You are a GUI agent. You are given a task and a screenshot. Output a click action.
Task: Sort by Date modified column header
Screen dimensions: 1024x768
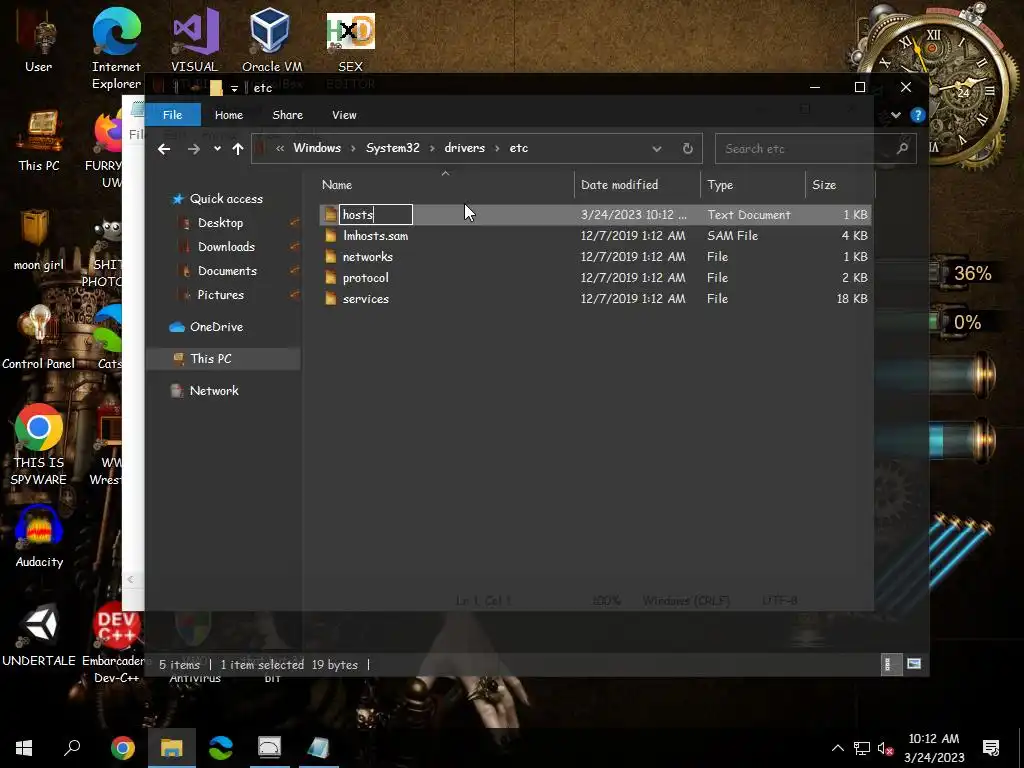click(637, 185)
